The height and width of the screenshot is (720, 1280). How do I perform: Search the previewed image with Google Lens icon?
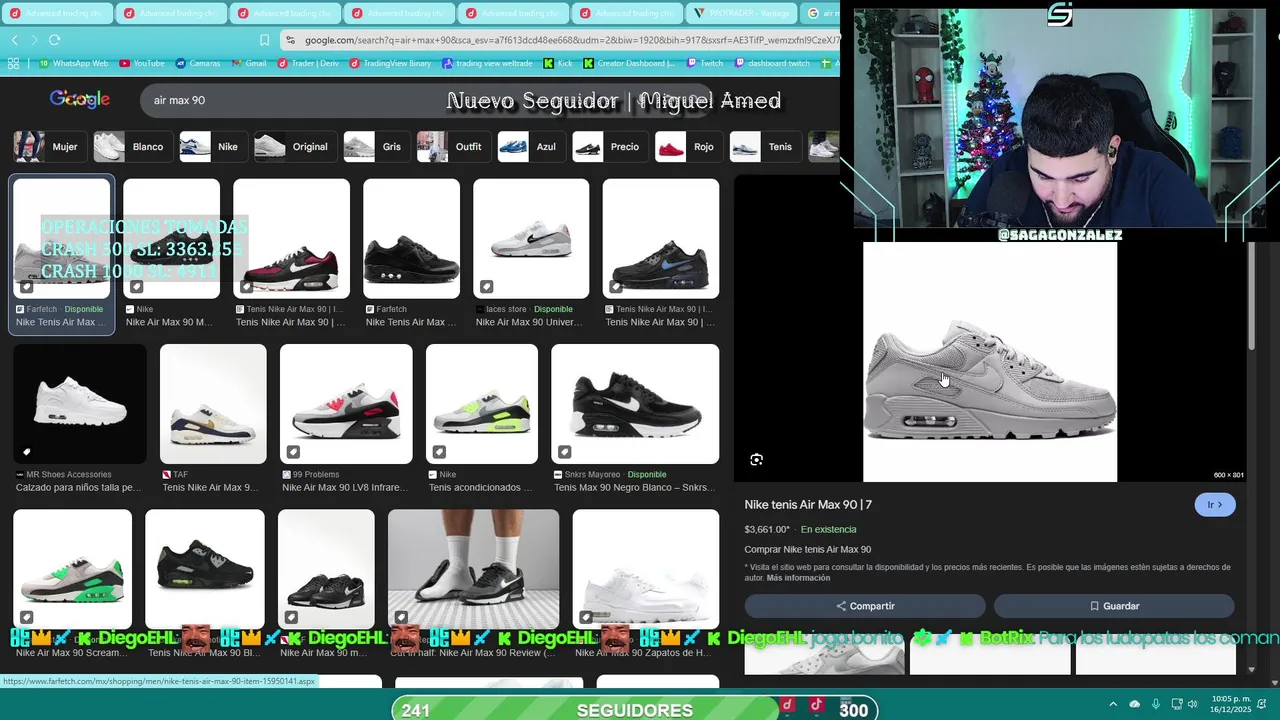[x=756, y=460]
